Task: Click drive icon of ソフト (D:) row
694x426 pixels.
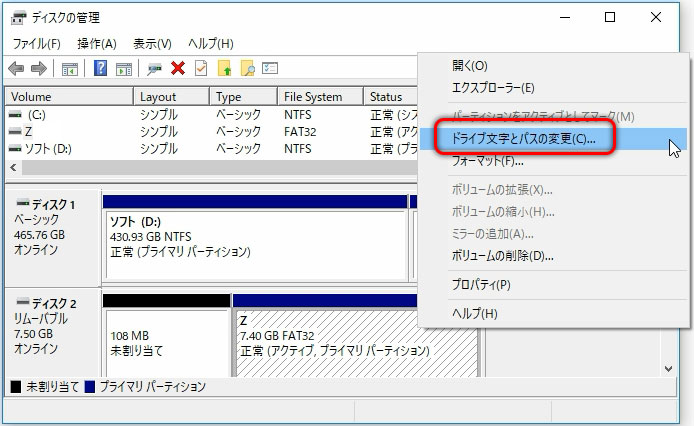Action: click(15, 149)
